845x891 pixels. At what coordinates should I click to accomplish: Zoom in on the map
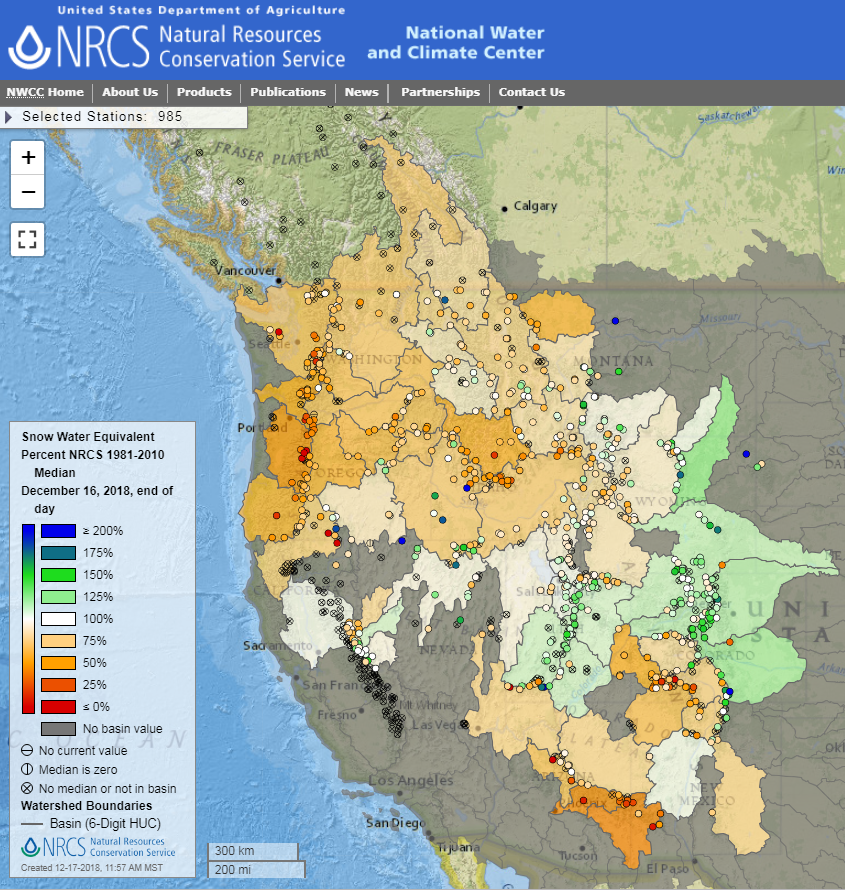(x=28, y=157)
